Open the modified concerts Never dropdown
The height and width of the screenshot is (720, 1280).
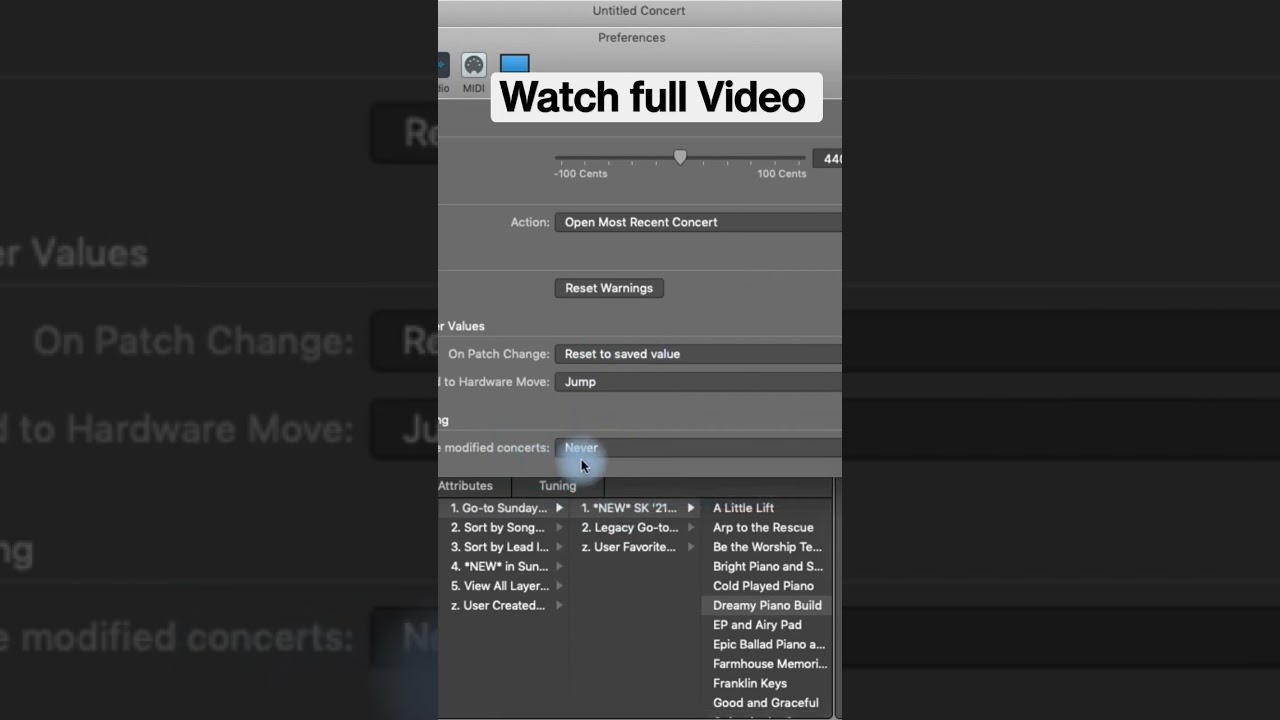coord(698,448)
